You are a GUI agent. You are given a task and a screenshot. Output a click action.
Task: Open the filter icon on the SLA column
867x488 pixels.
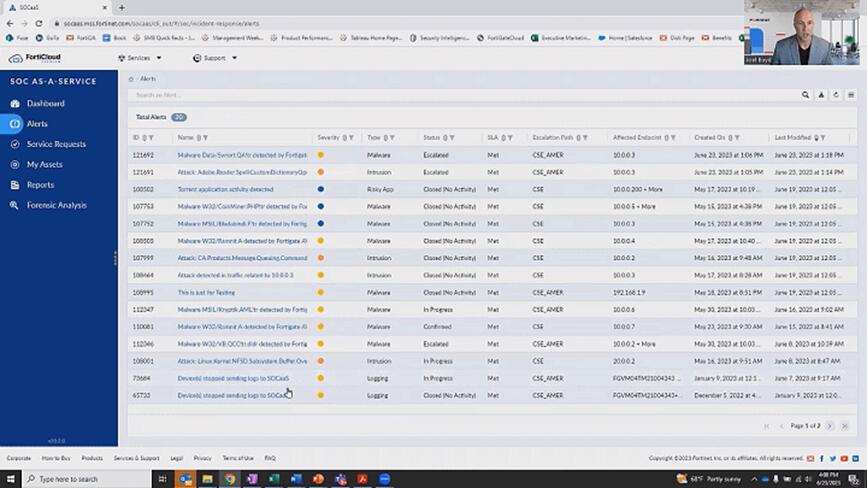click(x=510, y=138)
